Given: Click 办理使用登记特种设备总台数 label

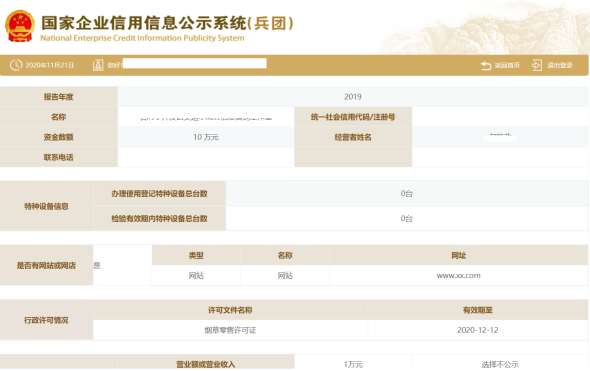Looking at the screenshot, I should click(159, 194).
